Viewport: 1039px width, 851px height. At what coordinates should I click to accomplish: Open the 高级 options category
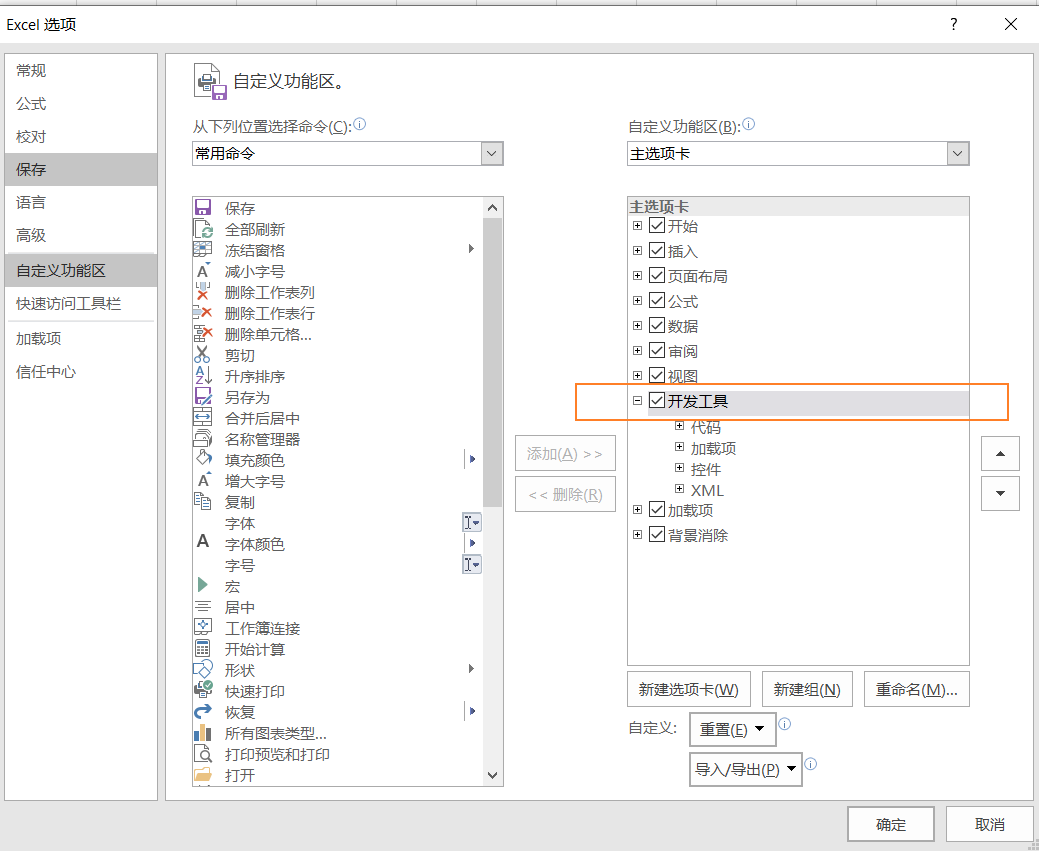(x=81, y=235)
